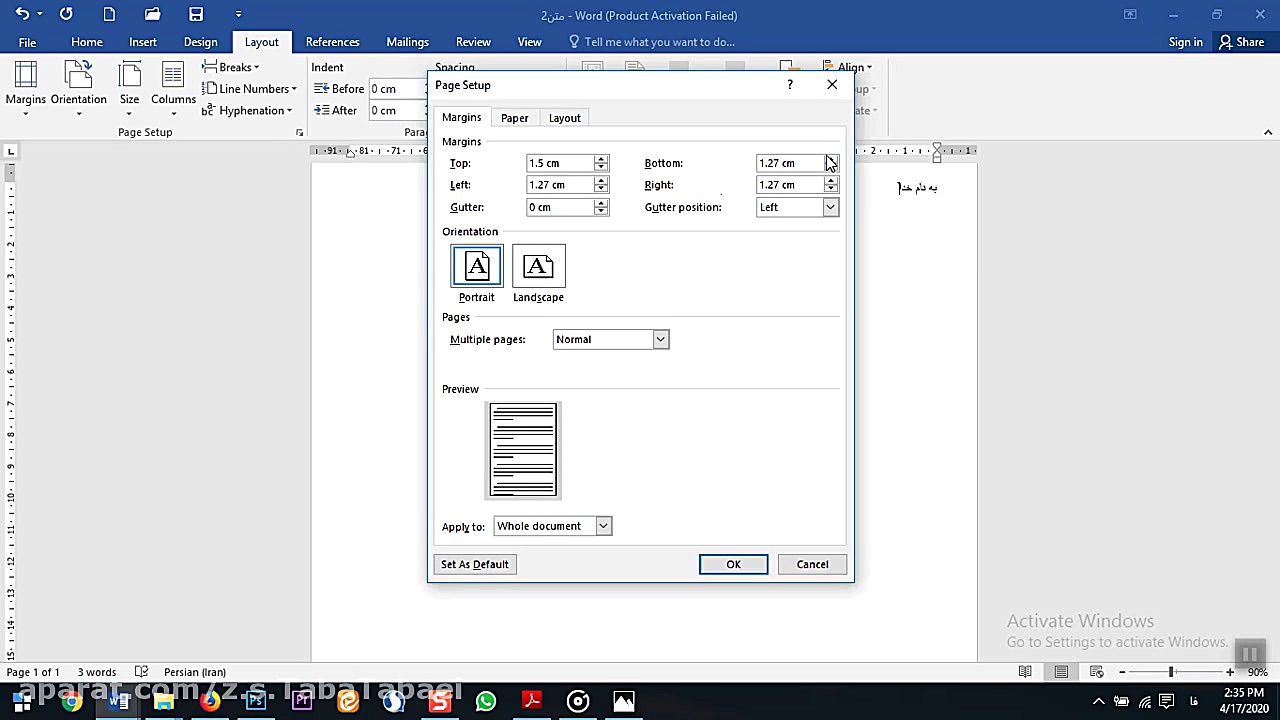Switch to the Paper tab
Viewport: 1280px width, 720px height.
514,117
